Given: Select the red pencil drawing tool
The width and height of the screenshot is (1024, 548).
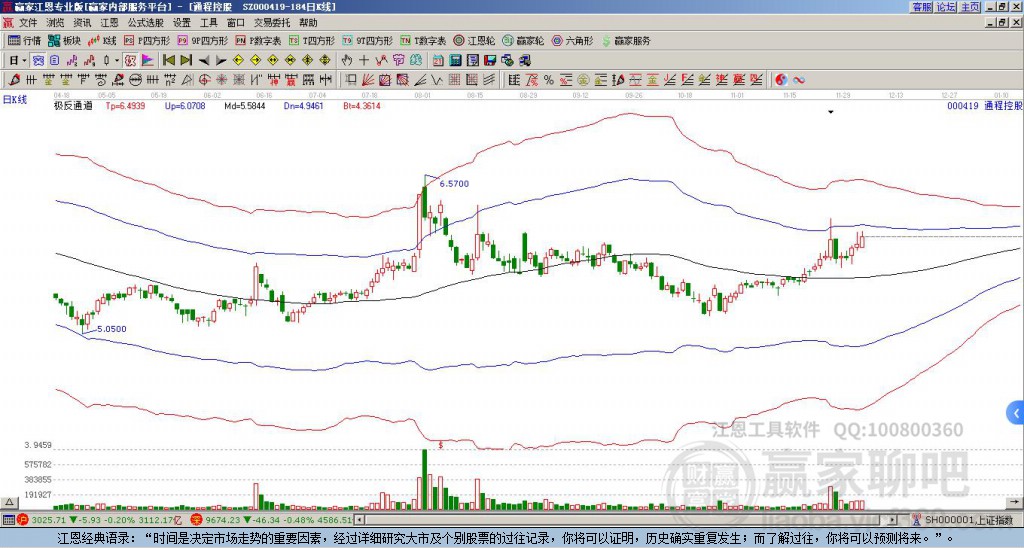Looking at the screenshot, I should coord(14,80).
